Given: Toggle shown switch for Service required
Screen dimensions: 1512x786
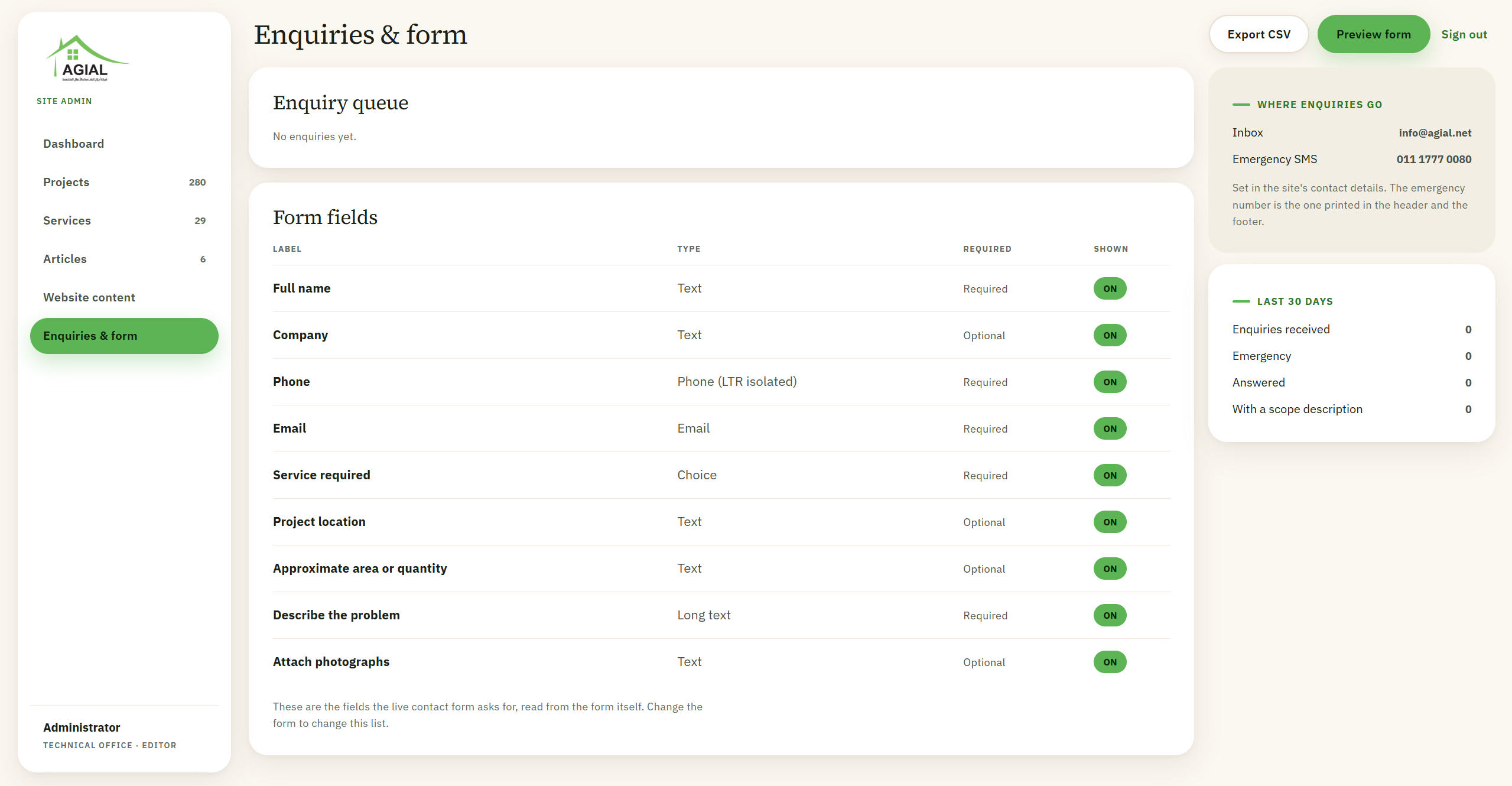Looking at the screenshot, I should click(x=1110, y=475).
